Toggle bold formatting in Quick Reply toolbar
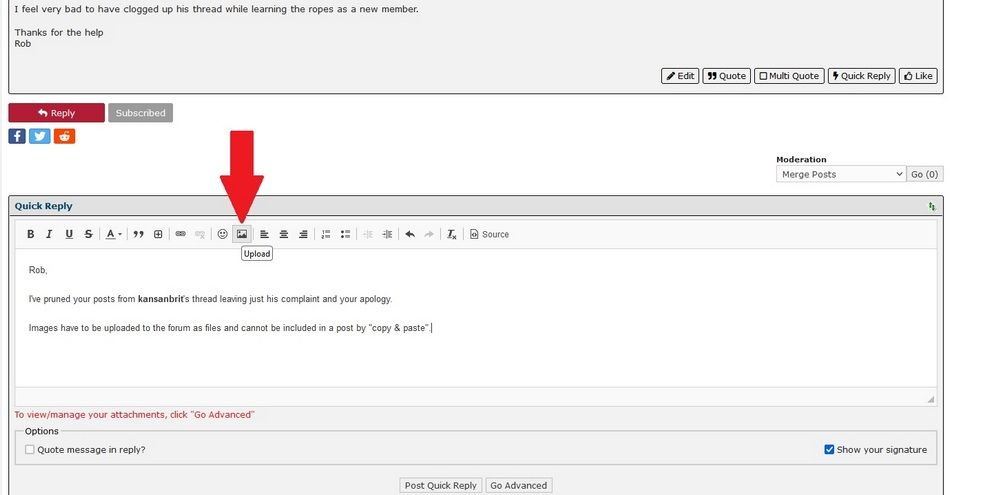The height and width of the screenshot is (495, 1000). (x=30, y=234)
